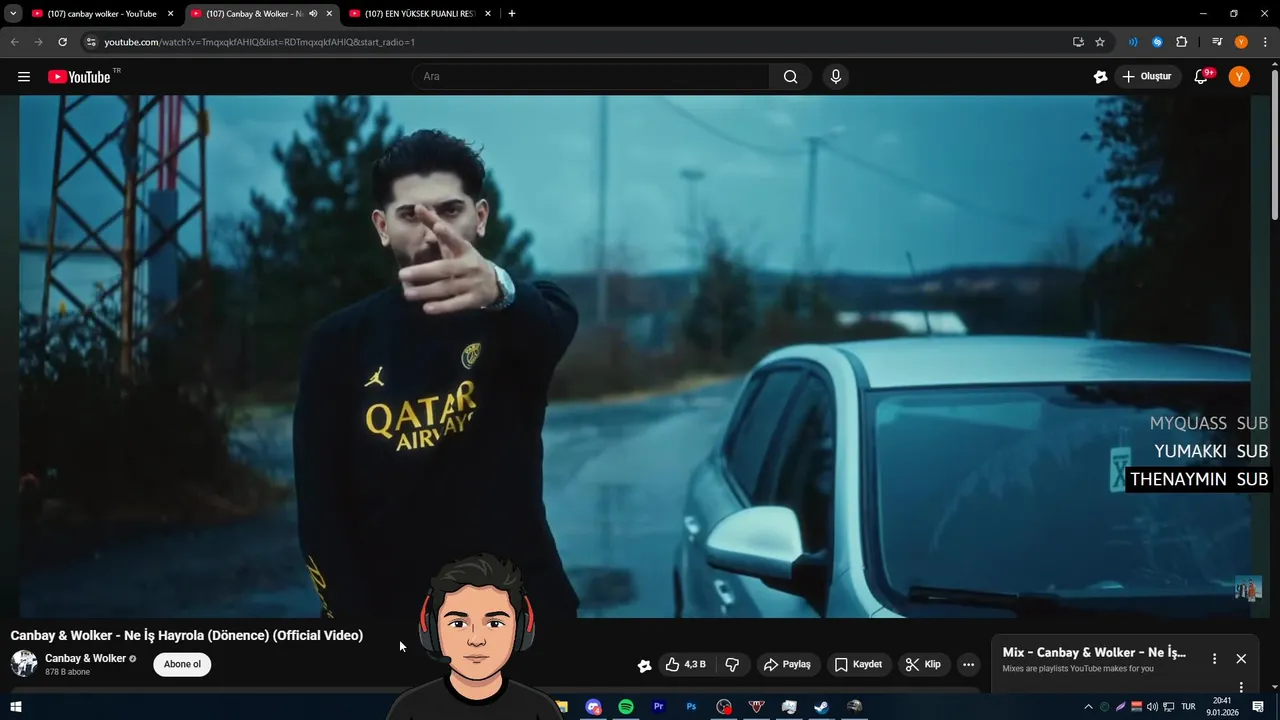Open the notifications bell
This screenshot has height=720, width=1280.
point(1202,77)
